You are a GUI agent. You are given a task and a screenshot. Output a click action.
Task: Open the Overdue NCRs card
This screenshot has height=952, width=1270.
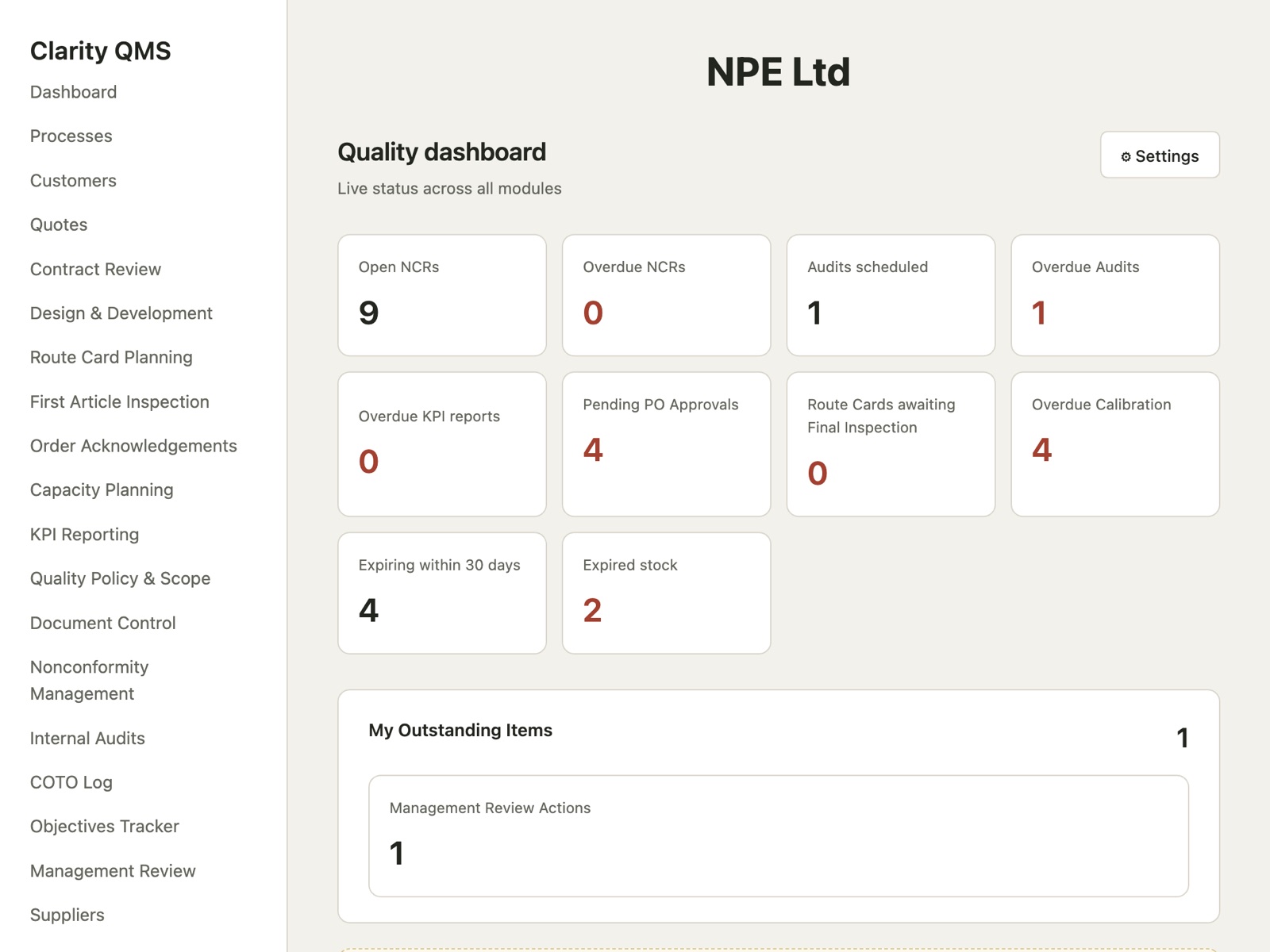click(667, 295)
